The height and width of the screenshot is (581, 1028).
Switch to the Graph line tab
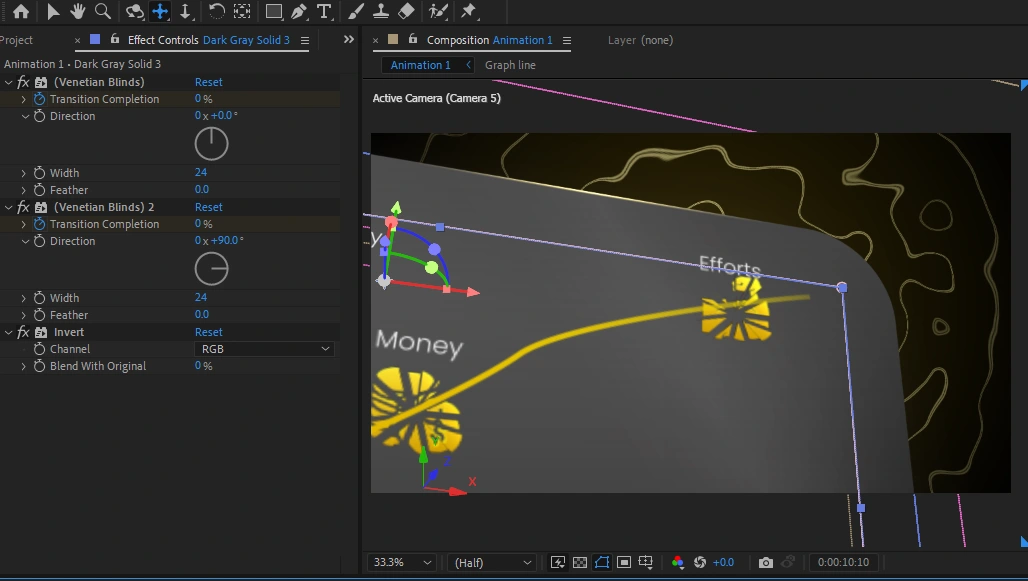[510, 65]
